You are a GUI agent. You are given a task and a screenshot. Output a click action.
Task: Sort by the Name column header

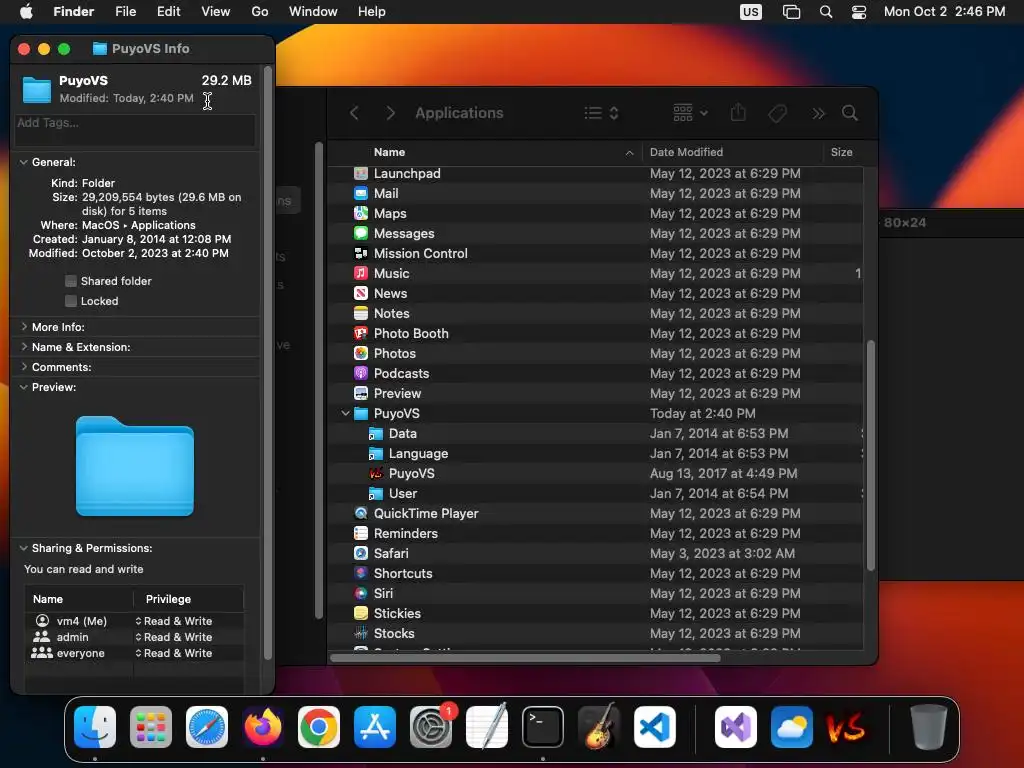(485, 152)
